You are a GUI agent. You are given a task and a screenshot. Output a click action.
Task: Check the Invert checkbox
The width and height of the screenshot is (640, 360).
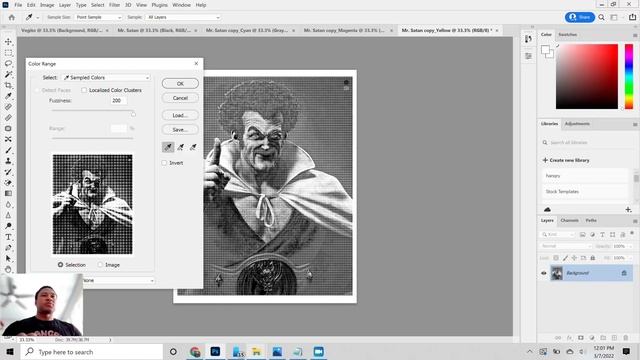coord(164,163)
